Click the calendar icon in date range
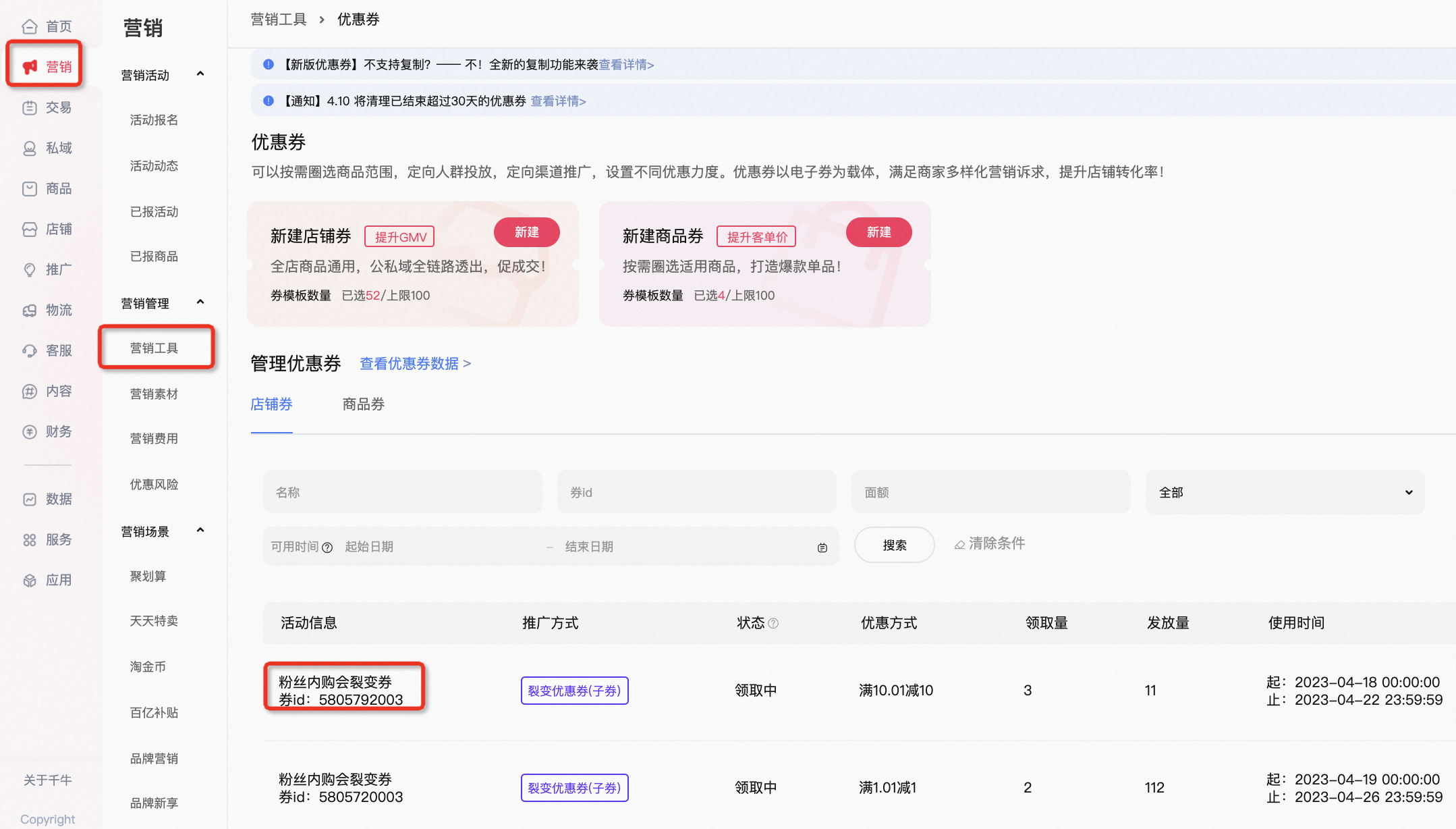Image resolution: width=1456 pixels, height=829 pixels. (x=822, y=547)
